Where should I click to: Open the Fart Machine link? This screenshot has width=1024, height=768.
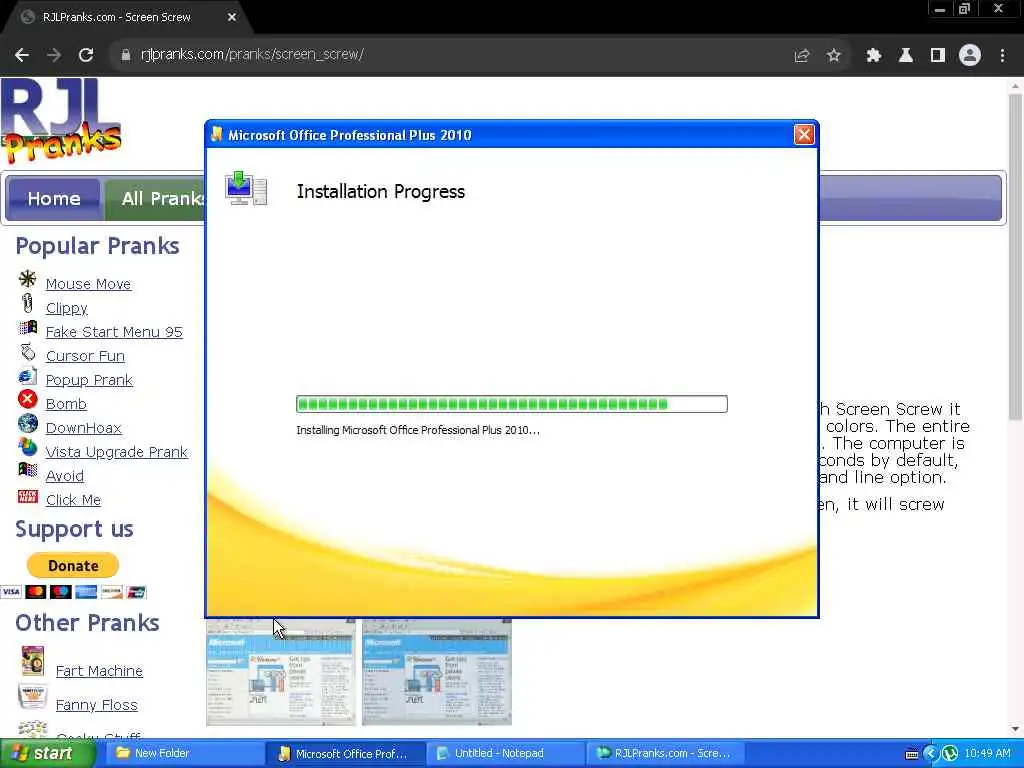tap(99, 671)
